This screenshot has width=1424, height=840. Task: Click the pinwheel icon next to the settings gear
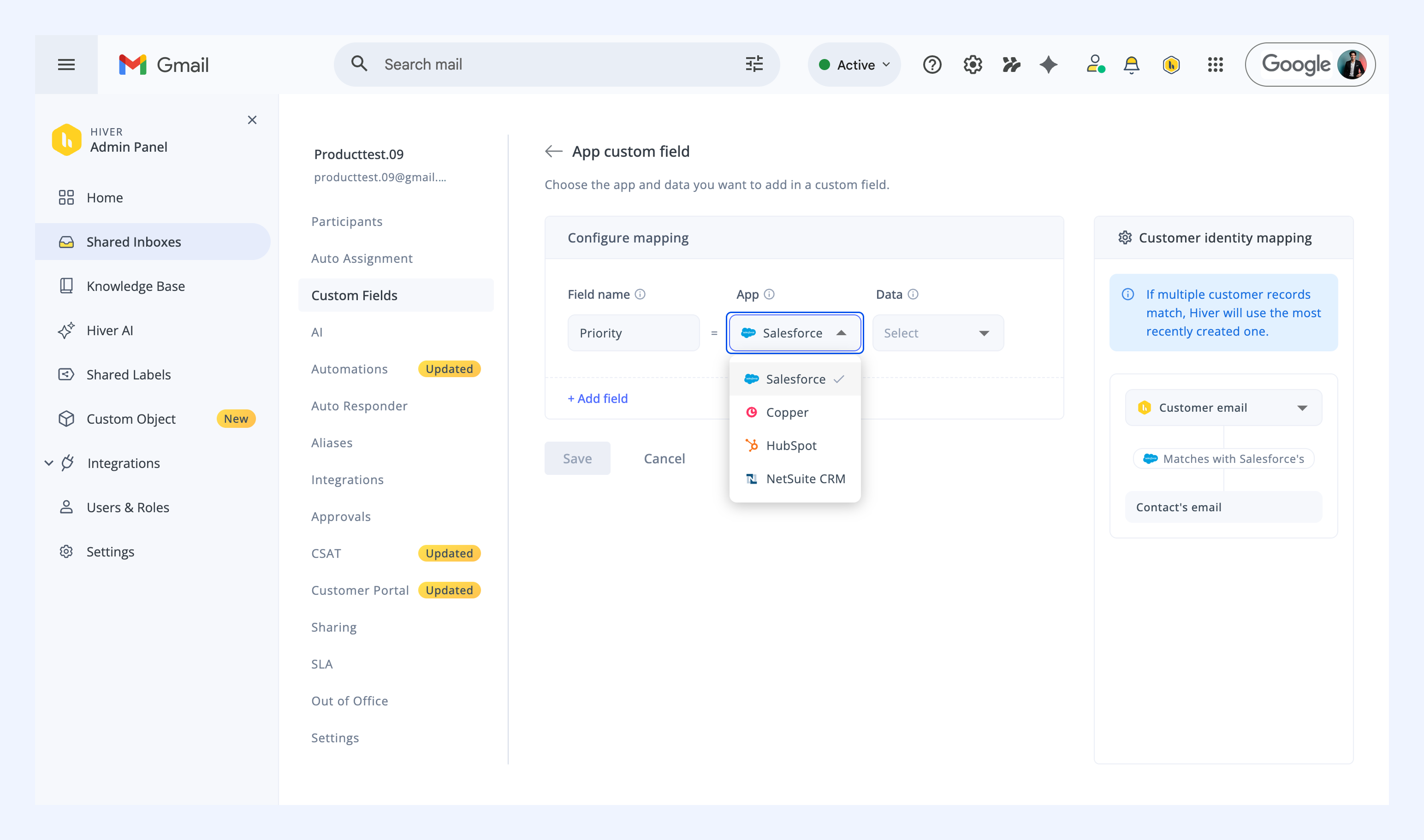point(1011,65)
